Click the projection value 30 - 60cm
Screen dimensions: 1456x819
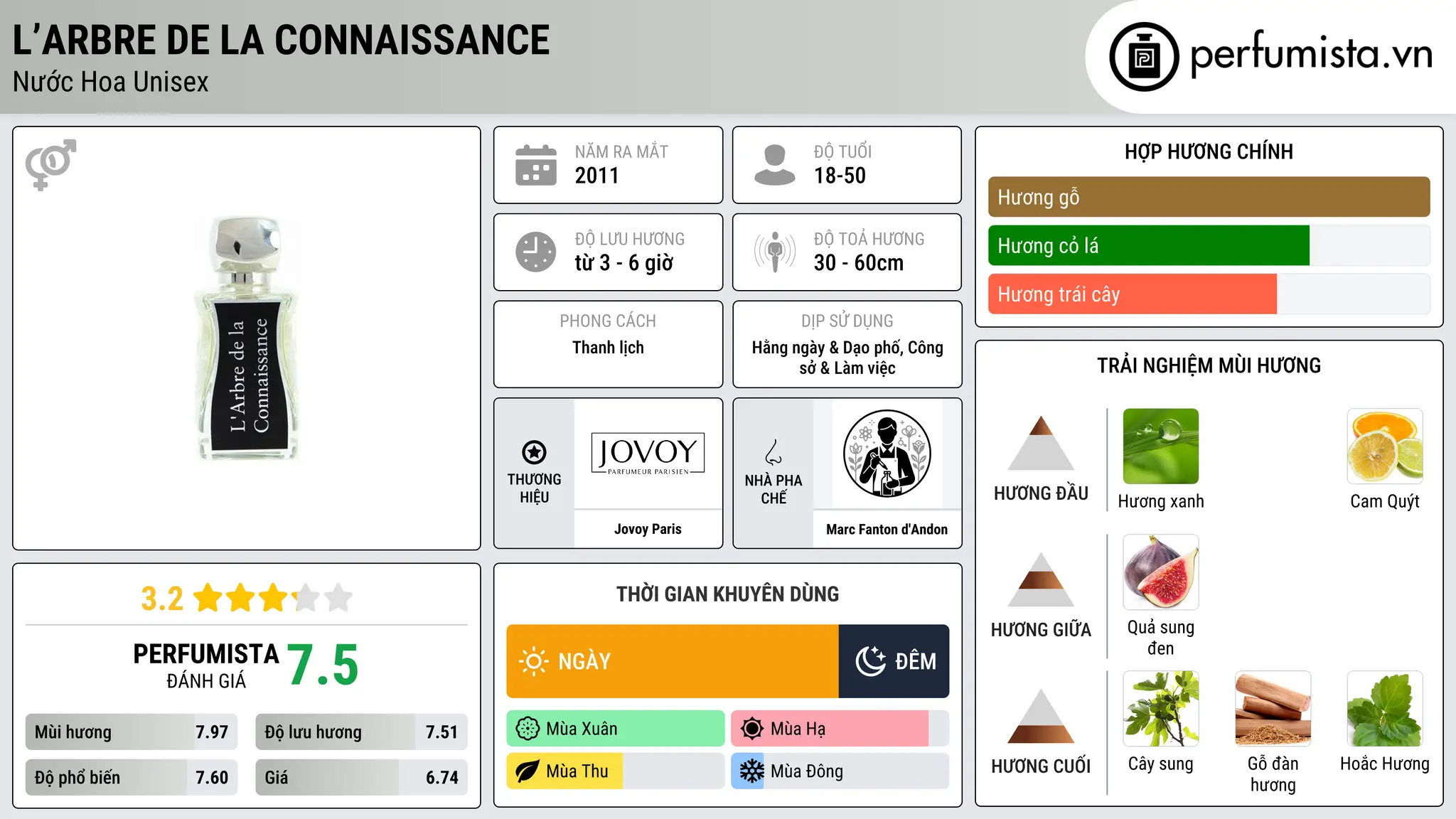(859, 262)
